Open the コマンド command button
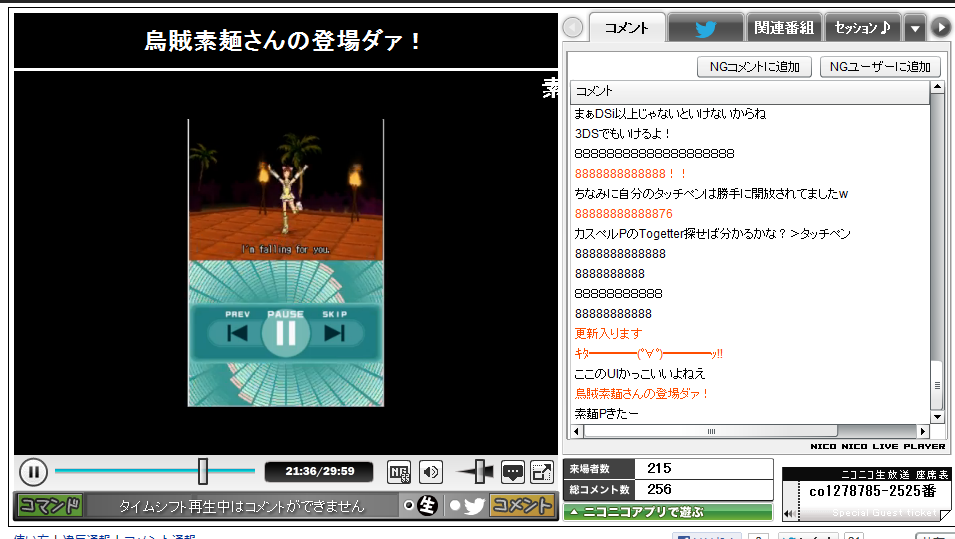This screenshot has width=955, height=539. point(50,506)
